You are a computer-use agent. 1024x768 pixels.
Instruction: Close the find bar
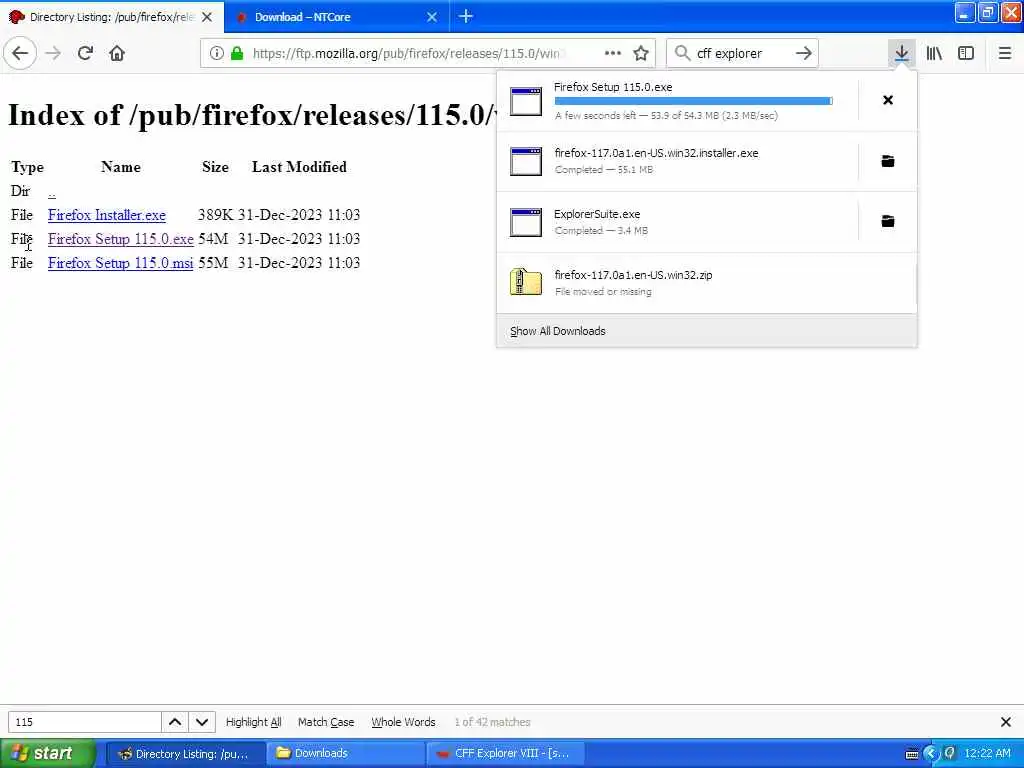[1006, 722]
